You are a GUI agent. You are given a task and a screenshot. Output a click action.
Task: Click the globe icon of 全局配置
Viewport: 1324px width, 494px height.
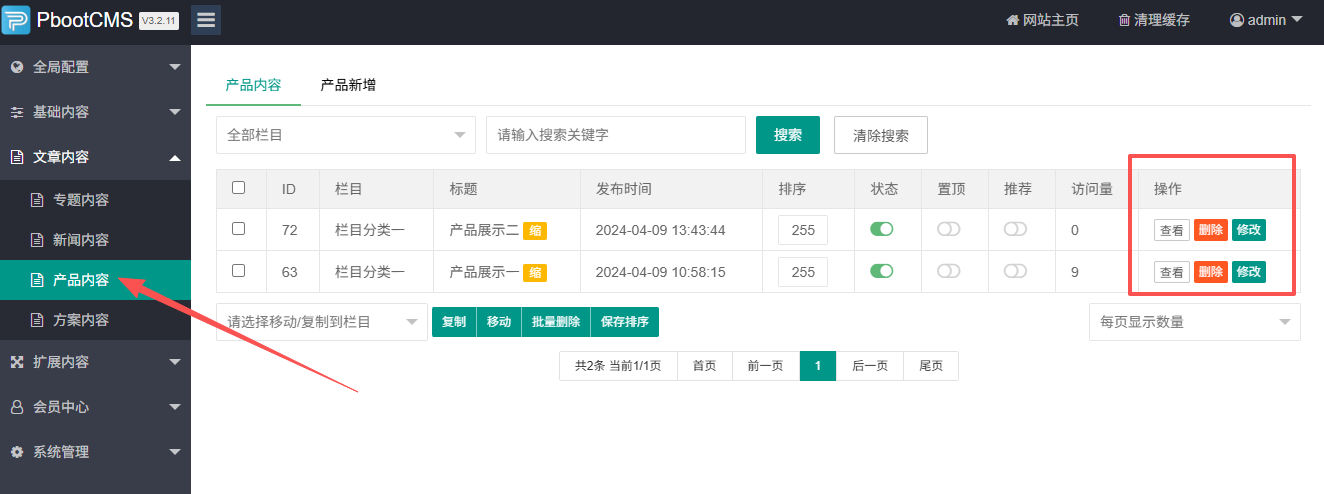click(16, 67)
